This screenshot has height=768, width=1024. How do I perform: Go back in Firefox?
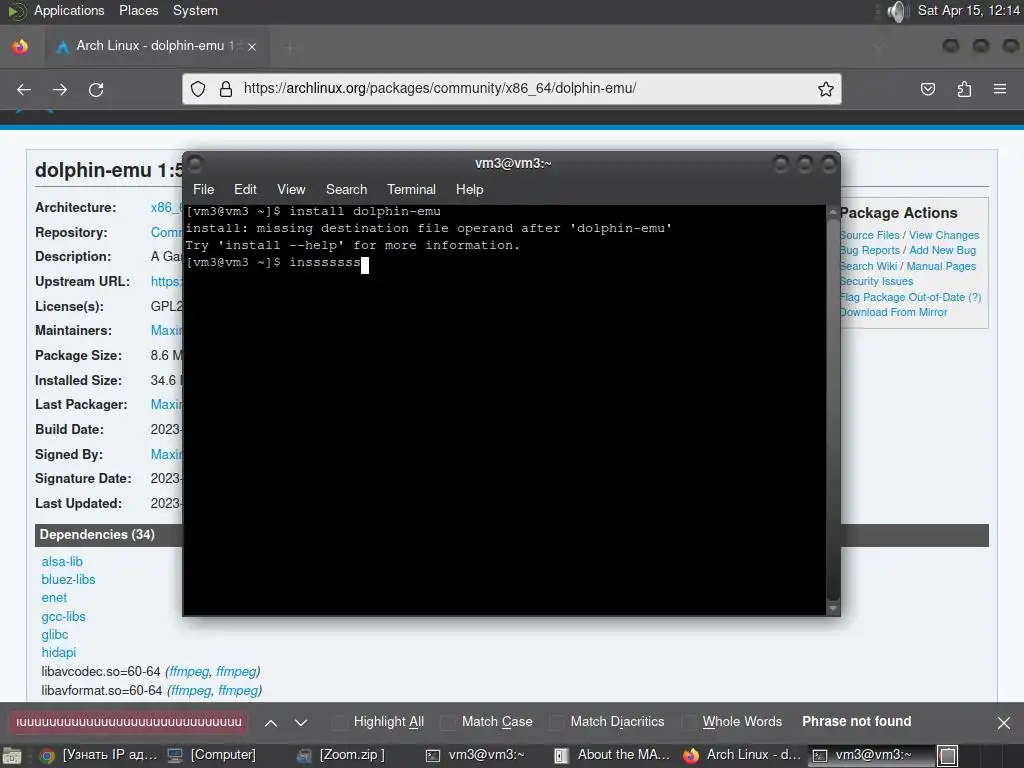click(24, 89)
